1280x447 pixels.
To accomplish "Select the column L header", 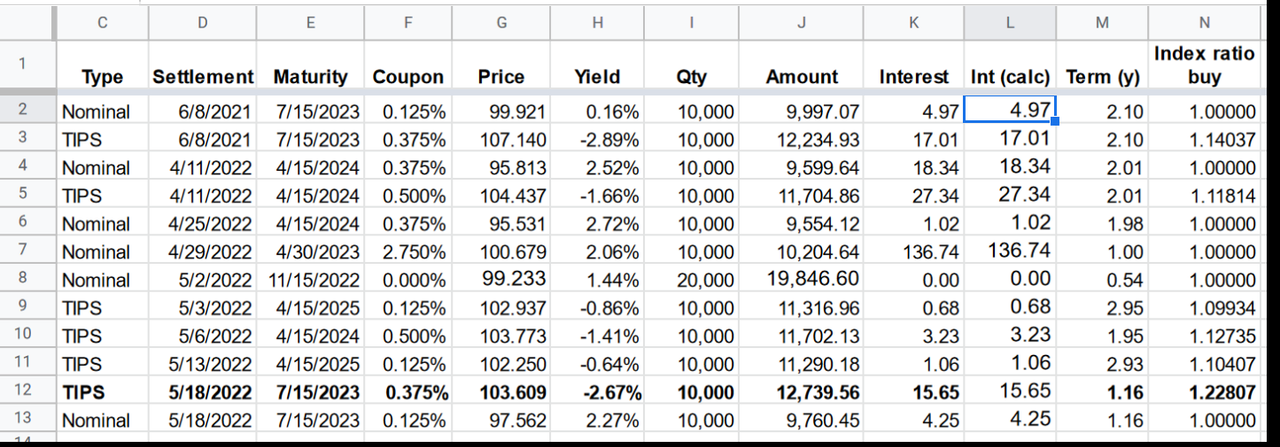I will coord(1009,22).
